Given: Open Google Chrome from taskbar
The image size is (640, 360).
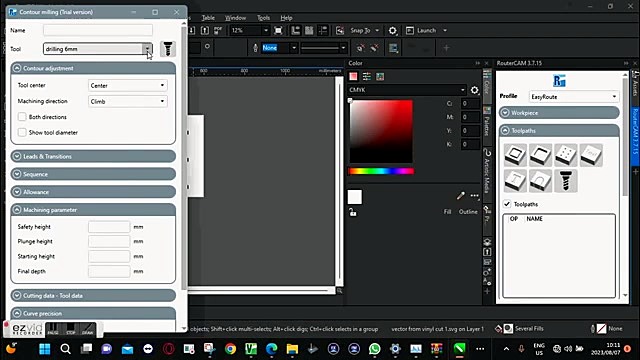Looking at the screenshot, I should coord(230,349).
